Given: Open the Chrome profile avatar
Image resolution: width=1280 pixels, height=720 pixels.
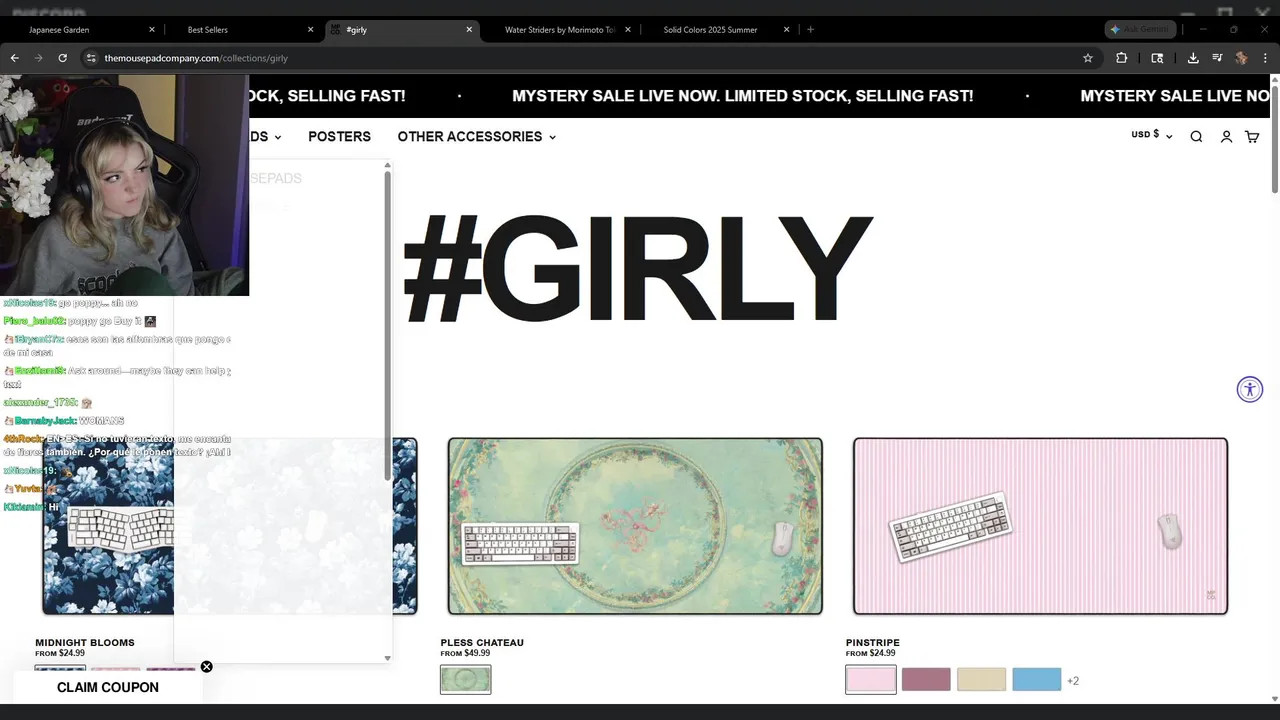Looking at the screenshot, I should click(1241, 58).
